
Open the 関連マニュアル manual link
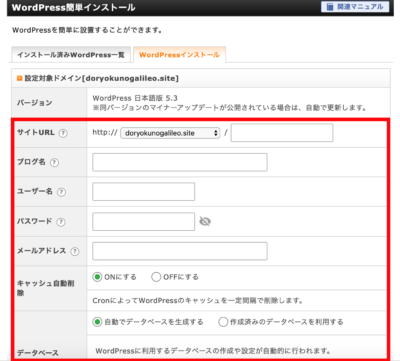(355, 7)
